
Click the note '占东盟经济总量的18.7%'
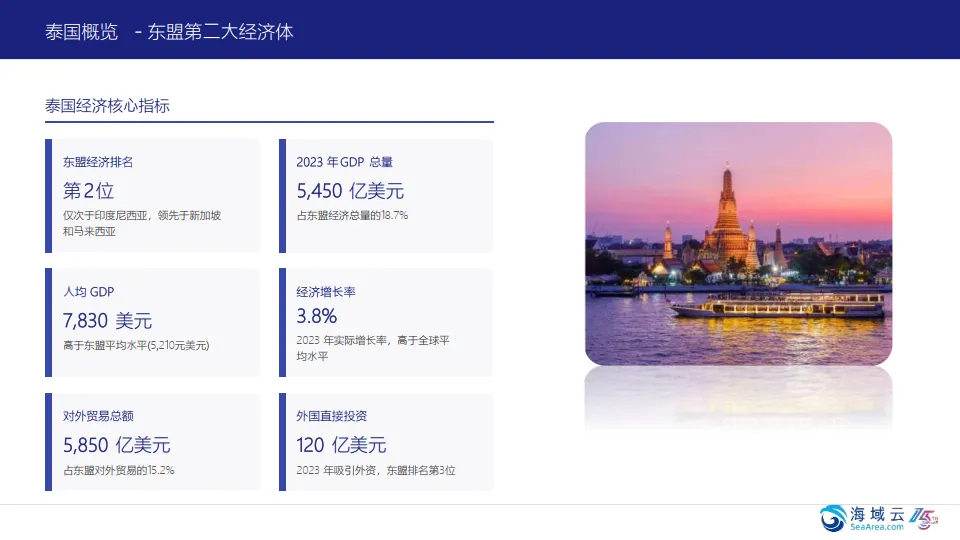pos(352,216)
